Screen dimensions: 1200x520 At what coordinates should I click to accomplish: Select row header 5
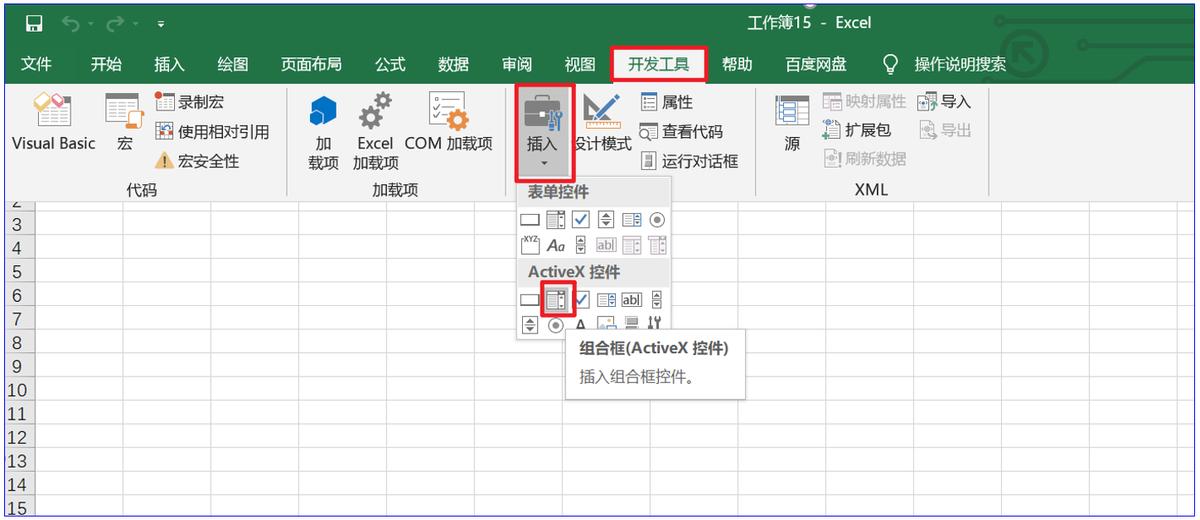pos(18,271)
